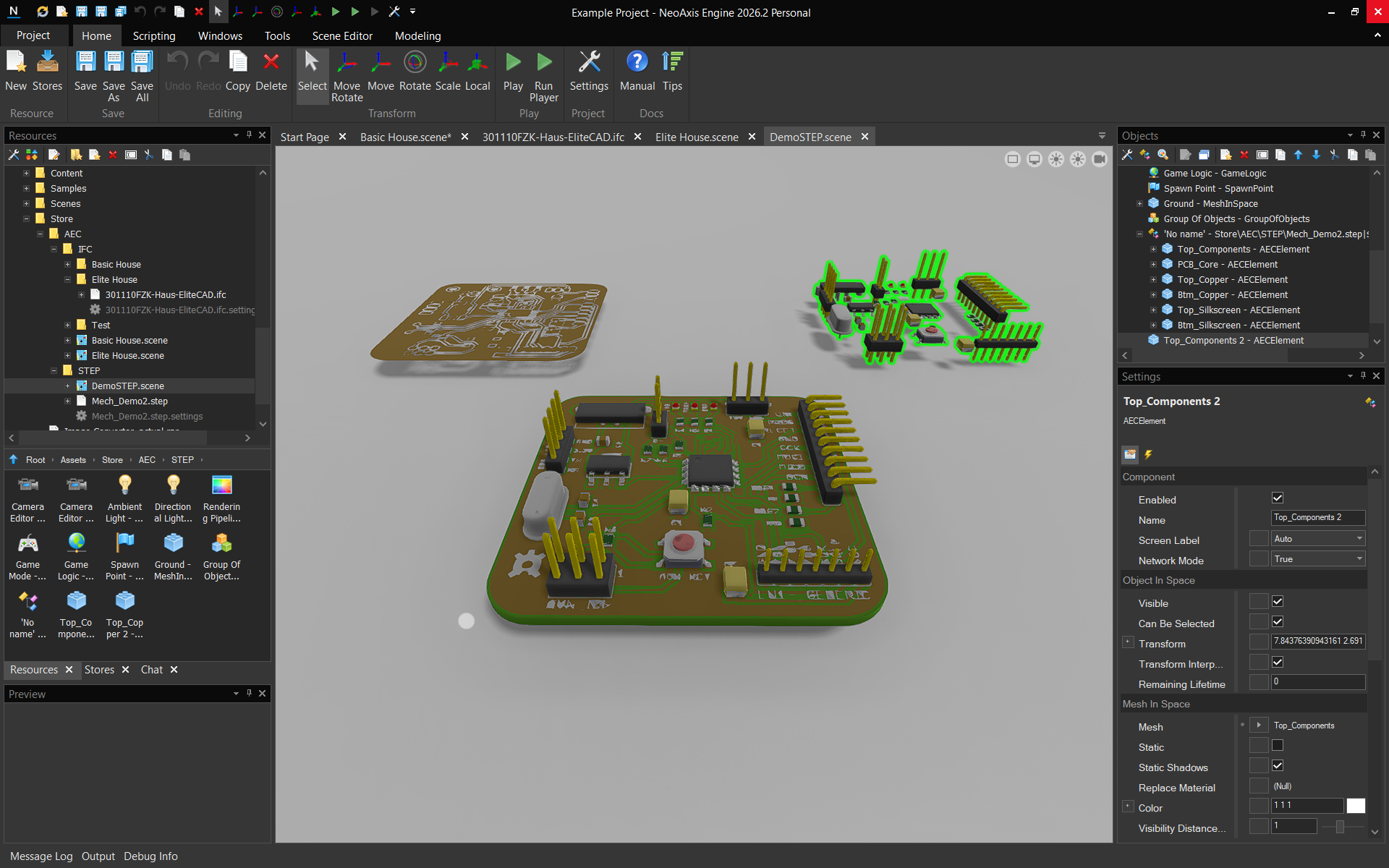
Task: Open the Manual help icon
Action: coord(637,71)
